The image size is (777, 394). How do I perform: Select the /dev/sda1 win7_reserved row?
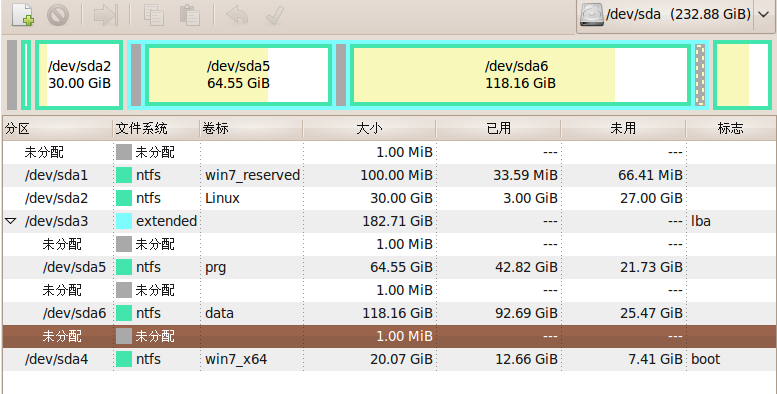coord(389,175)
